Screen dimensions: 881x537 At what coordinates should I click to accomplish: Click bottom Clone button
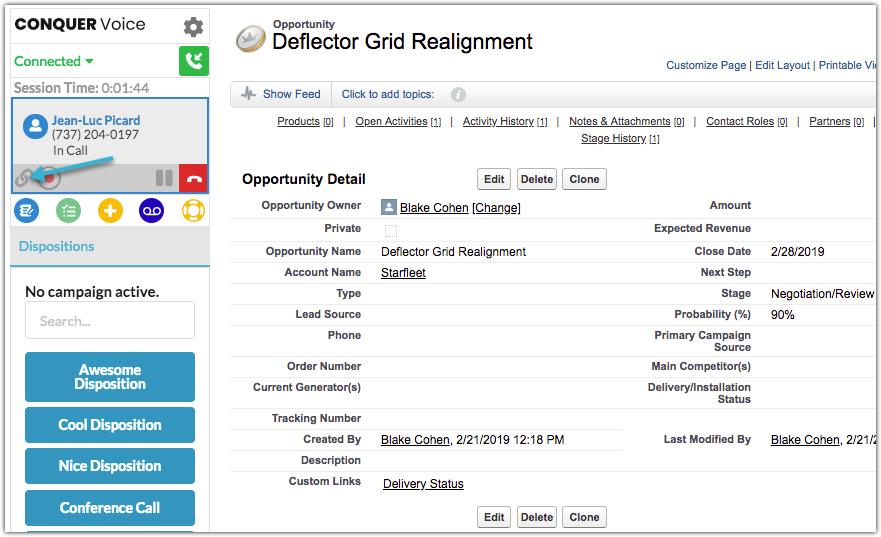point(584,517)
